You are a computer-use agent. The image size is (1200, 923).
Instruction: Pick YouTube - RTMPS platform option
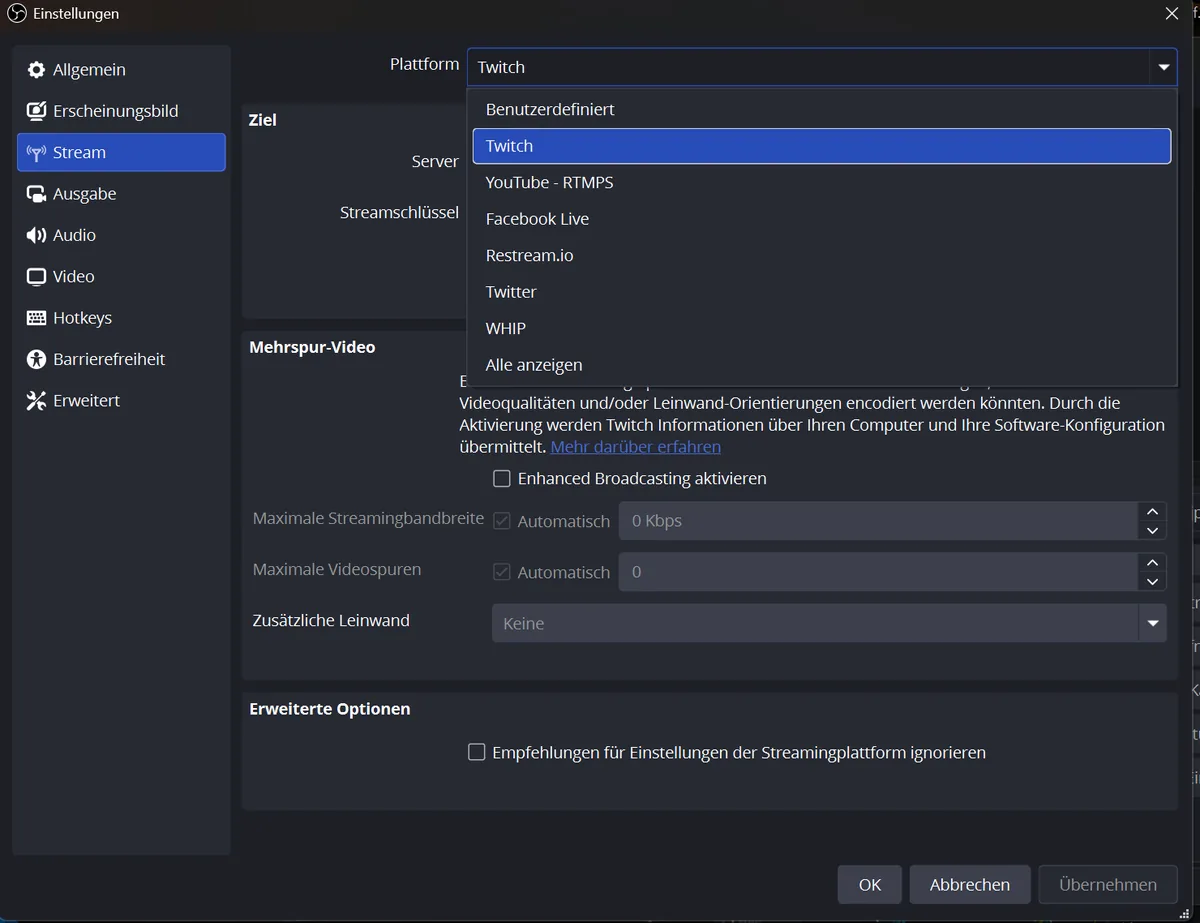point(821,182)
